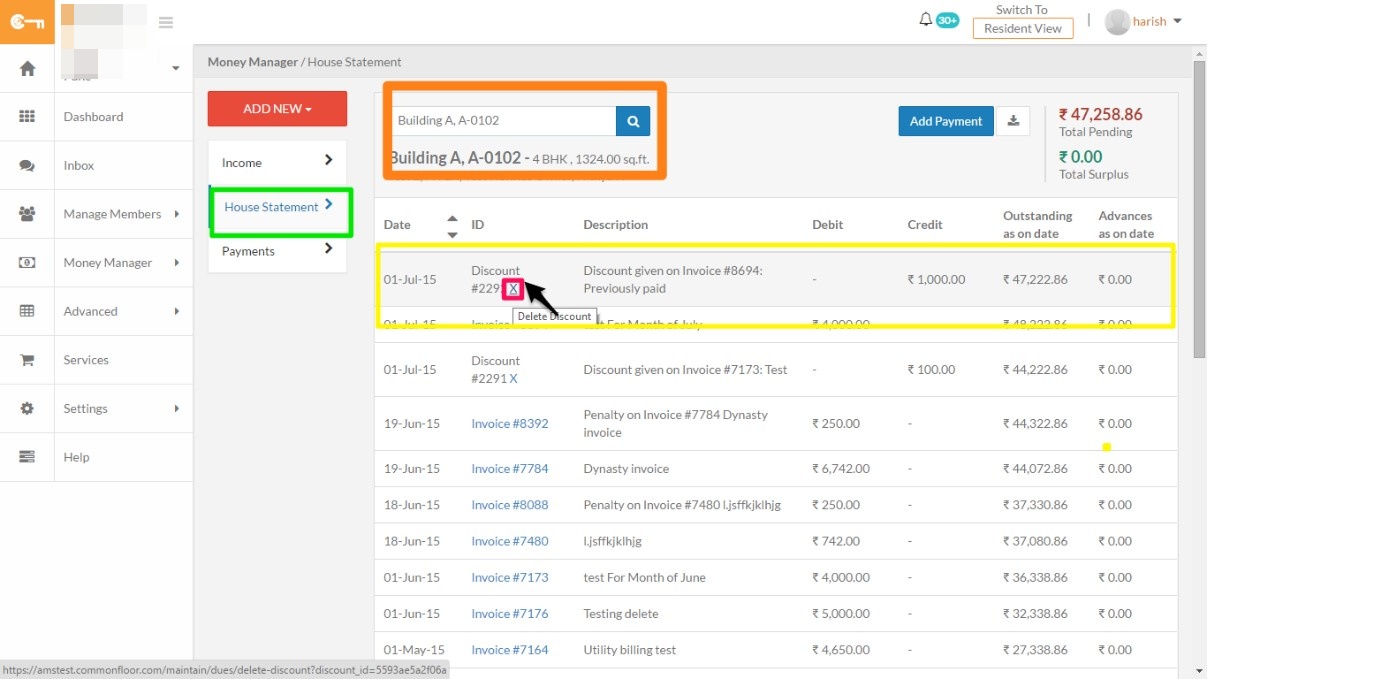1374x679 pixels.
Task: Click the 'Testing delete' description
Action: pos(621,614)
